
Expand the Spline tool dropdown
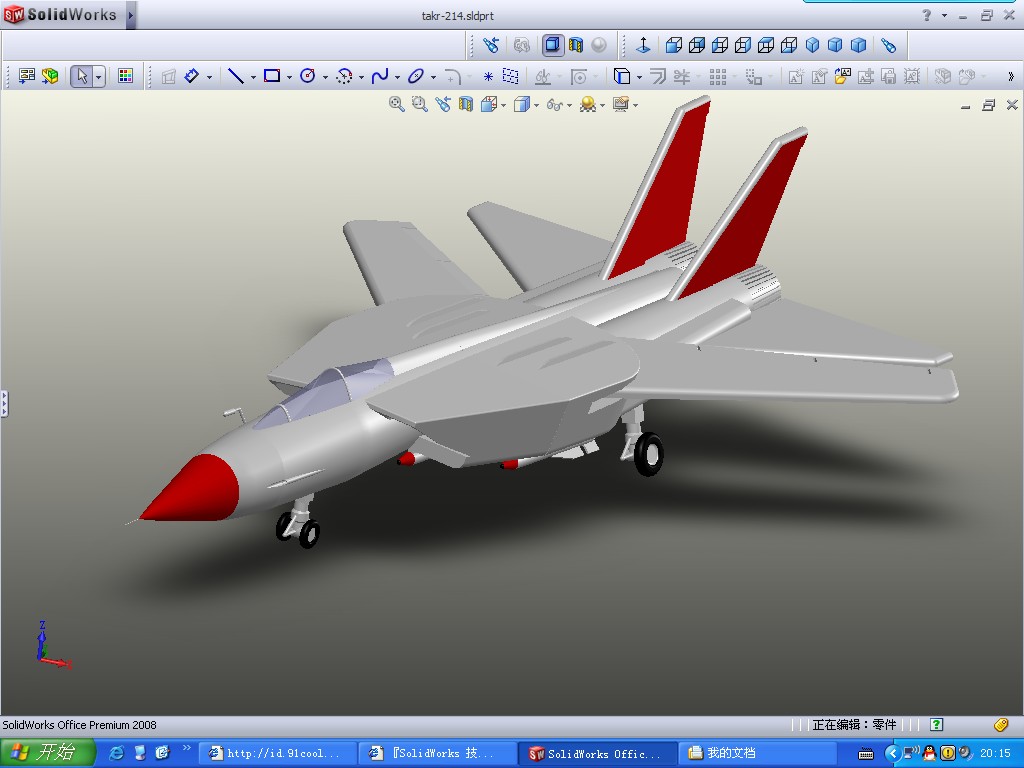click(x=397, y=78)
